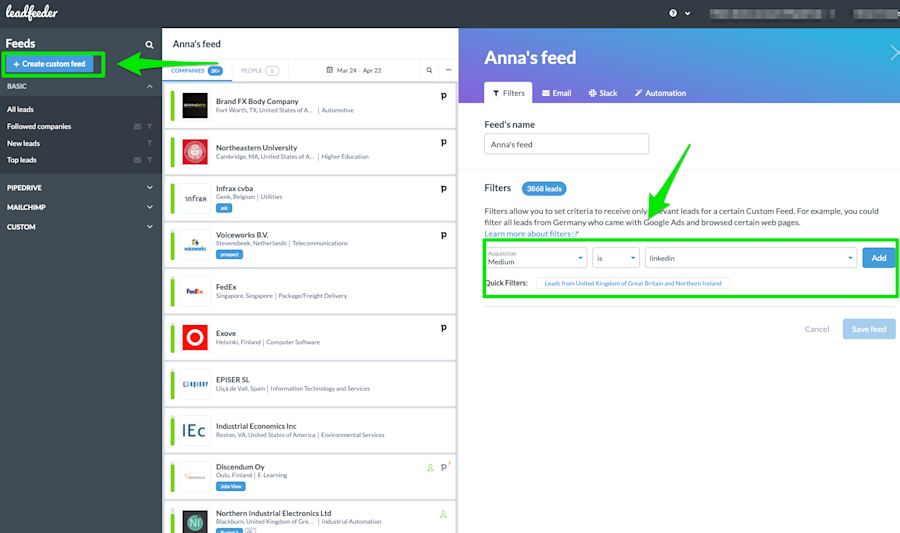Click Pipedrive icon on Voiceworks row
This screenshot has height=533, width=900.
[x=444, y=235]
